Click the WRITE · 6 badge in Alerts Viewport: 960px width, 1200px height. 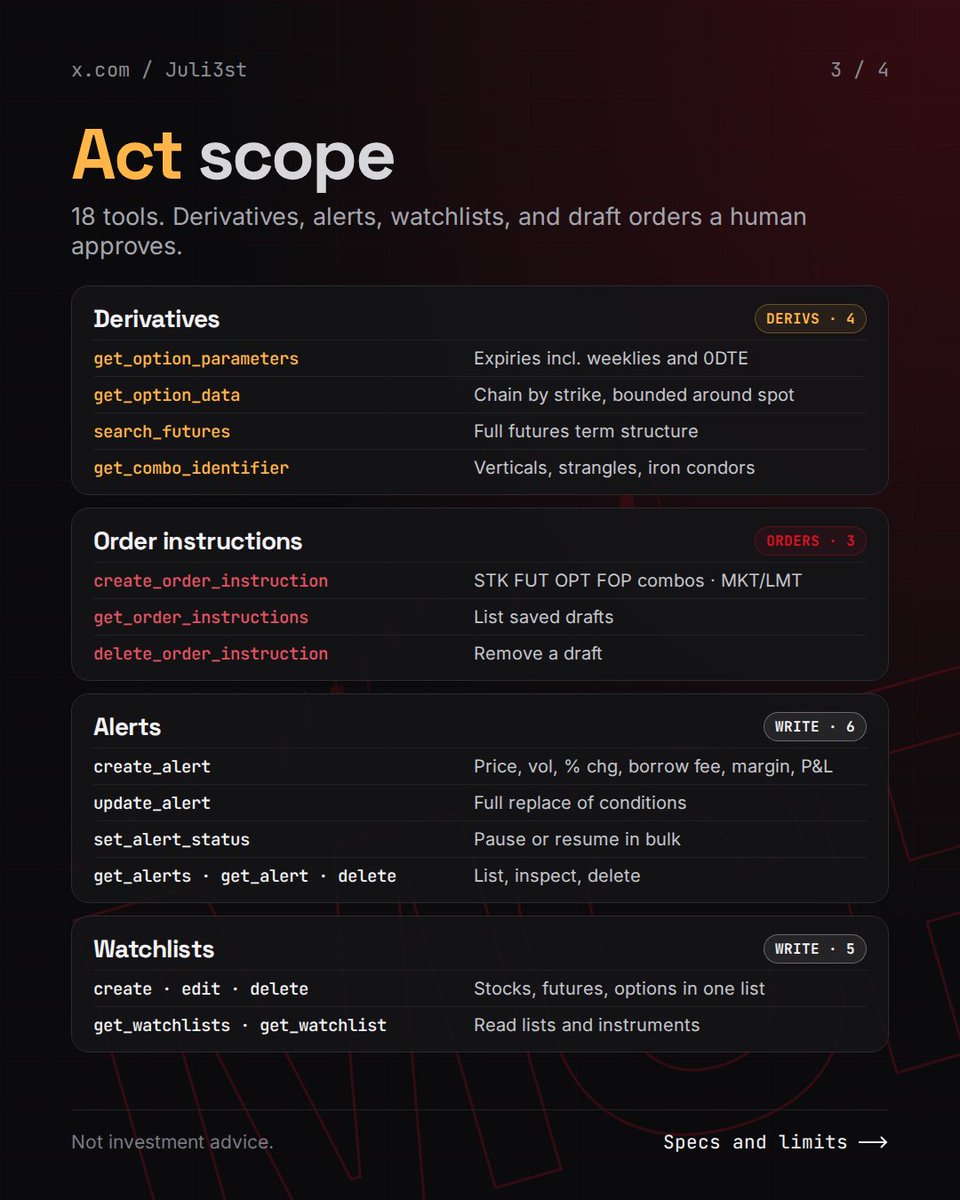coord(815,727)
